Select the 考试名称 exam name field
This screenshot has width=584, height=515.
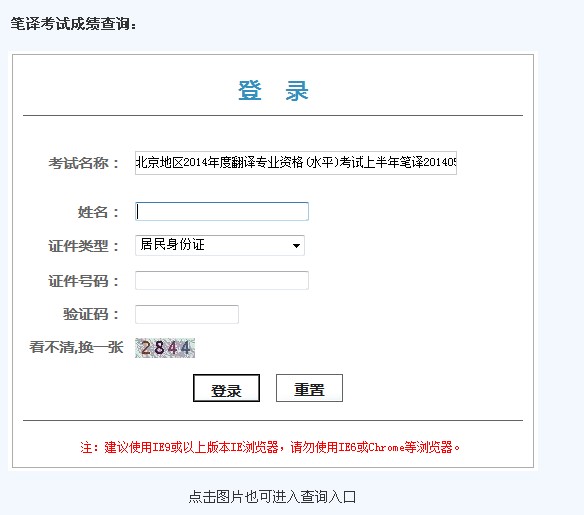point(296,163)
